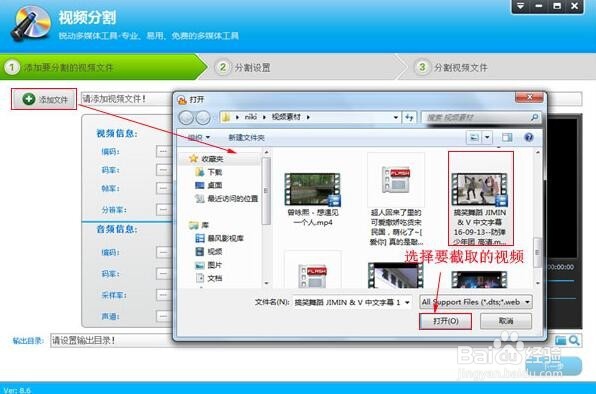Click the niki segment in address bar
The image size is (596, 394).
tap(250, 117)
